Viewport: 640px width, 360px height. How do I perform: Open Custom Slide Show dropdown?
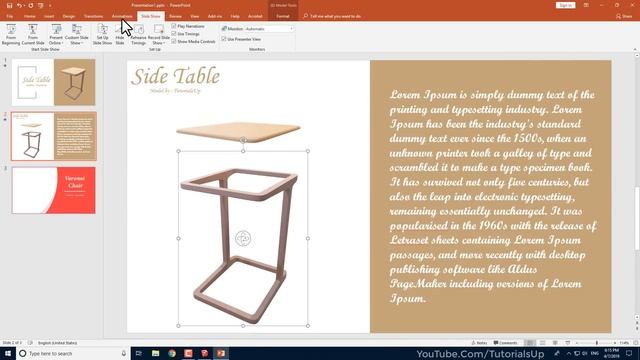[x=76, y=34]
